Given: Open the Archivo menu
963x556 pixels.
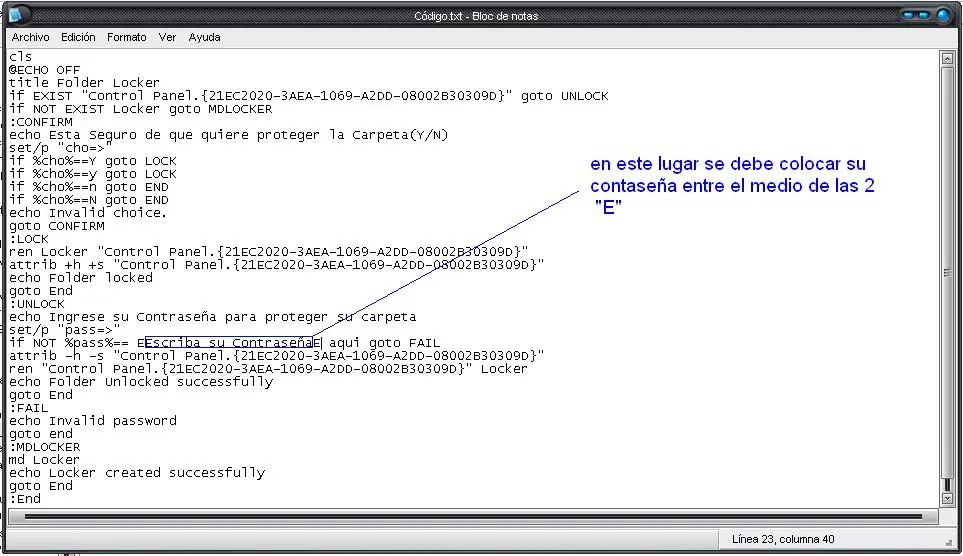Looking at the screenshot, I should (x=30, y=37).
